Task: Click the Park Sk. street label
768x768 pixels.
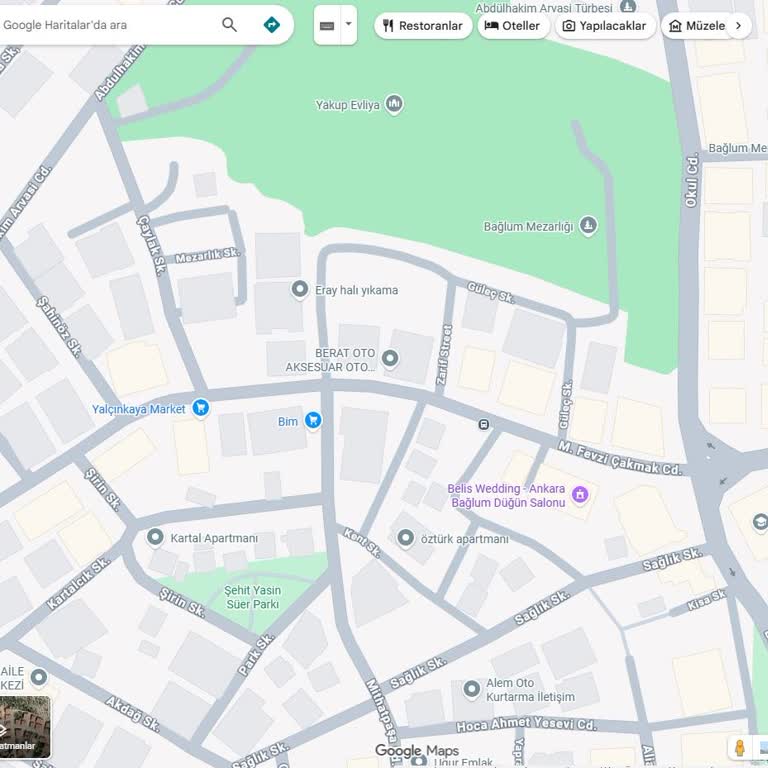Action: [x=256, y=655]
